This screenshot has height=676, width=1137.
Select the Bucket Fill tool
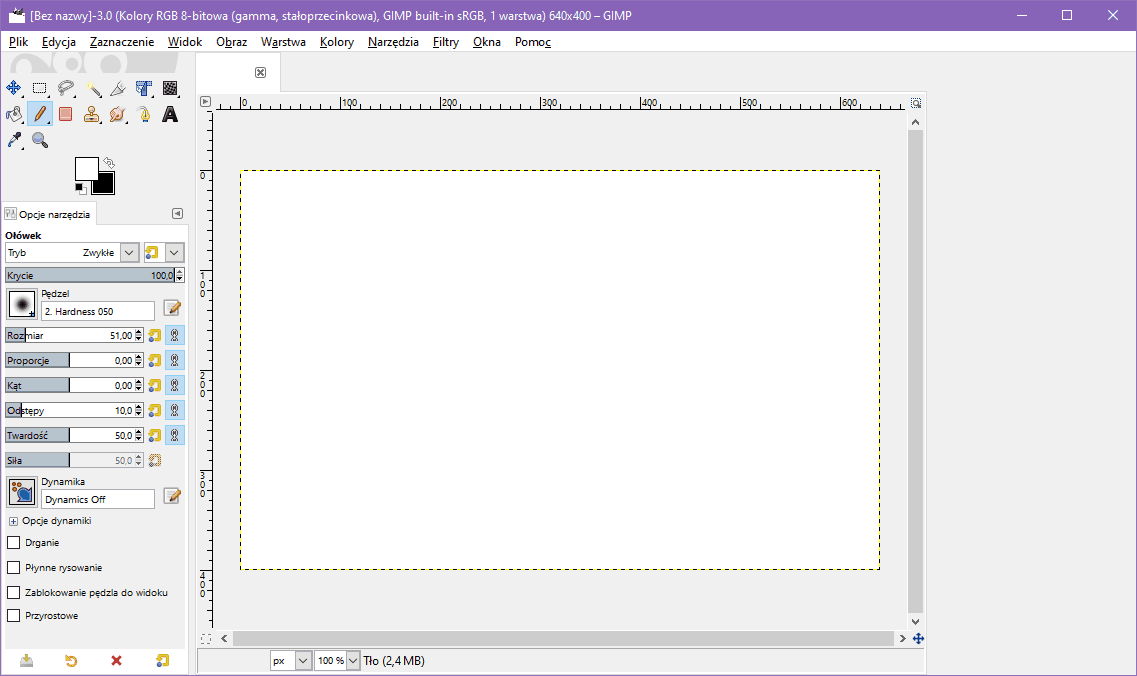(x=14, y=114)
